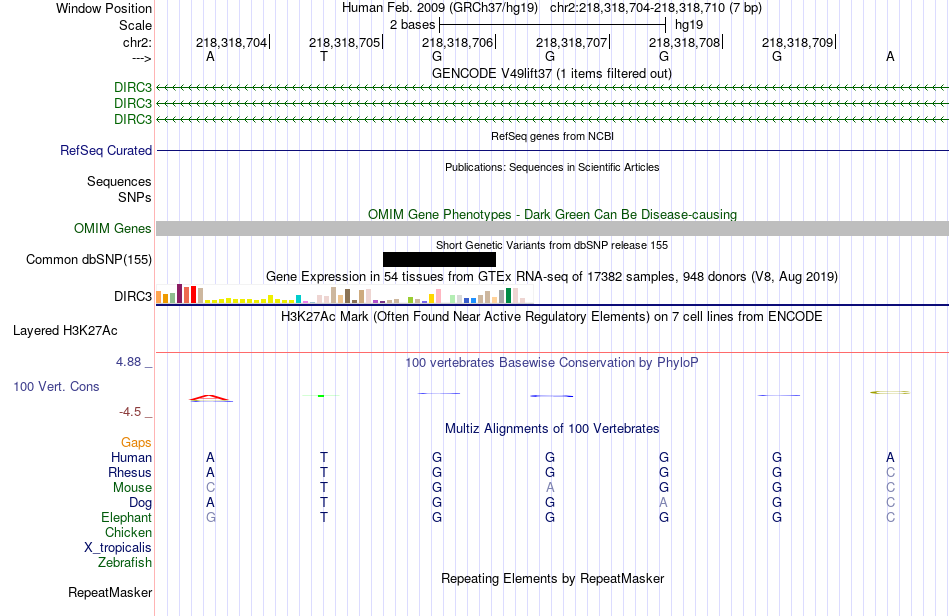
Task: Click the position label 218,318,709
Action: pyautogui.click(x=797, y=42)
